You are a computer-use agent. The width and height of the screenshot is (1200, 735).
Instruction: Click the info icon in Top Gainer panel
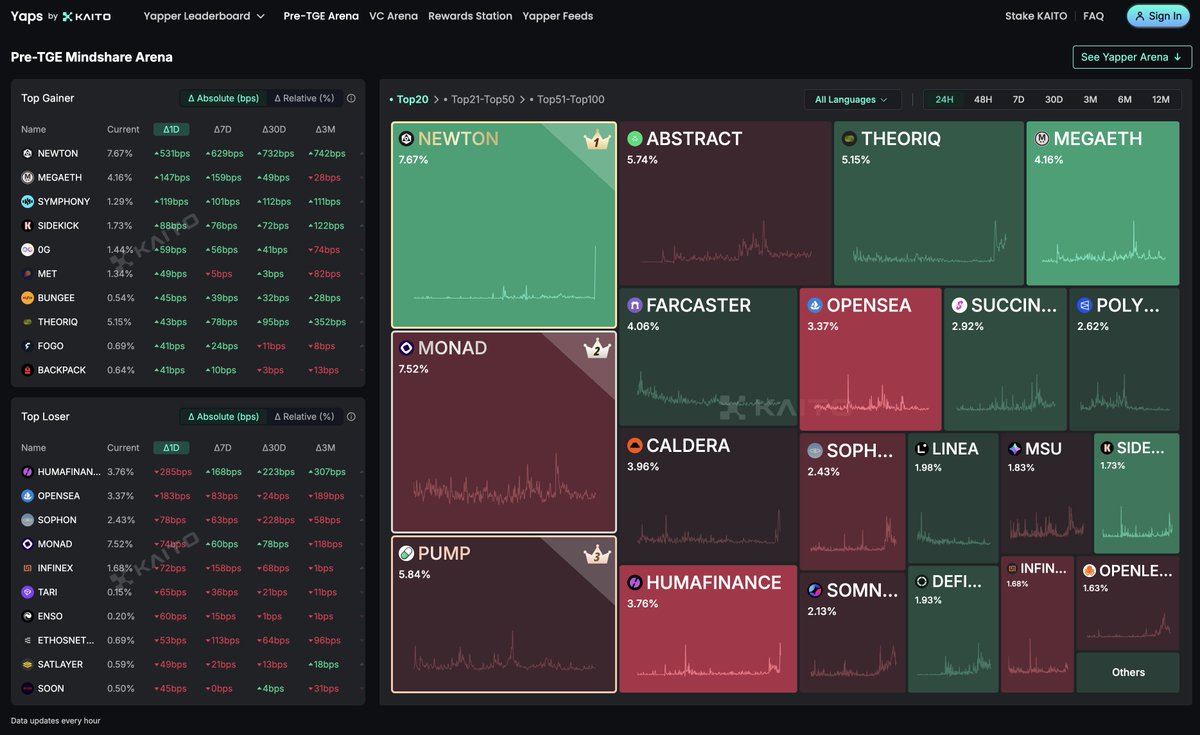click(x=351, y=99)
